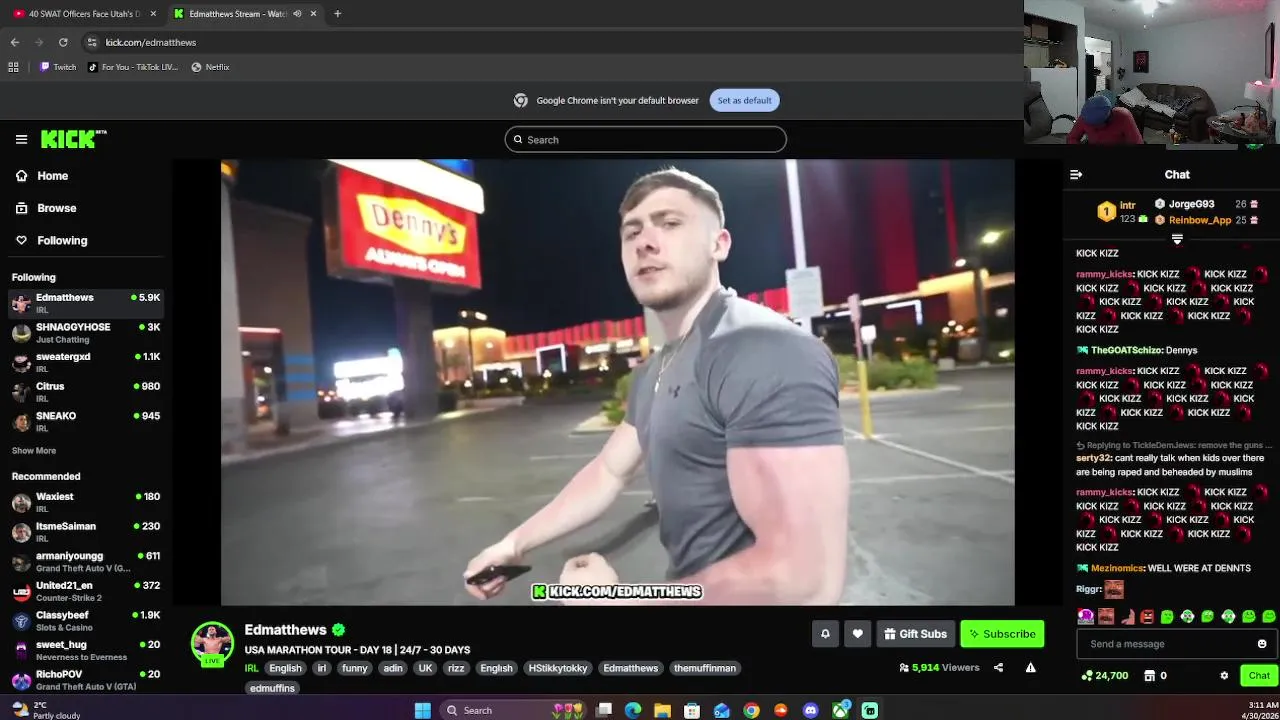Click the address bar URL

[151, 42]
